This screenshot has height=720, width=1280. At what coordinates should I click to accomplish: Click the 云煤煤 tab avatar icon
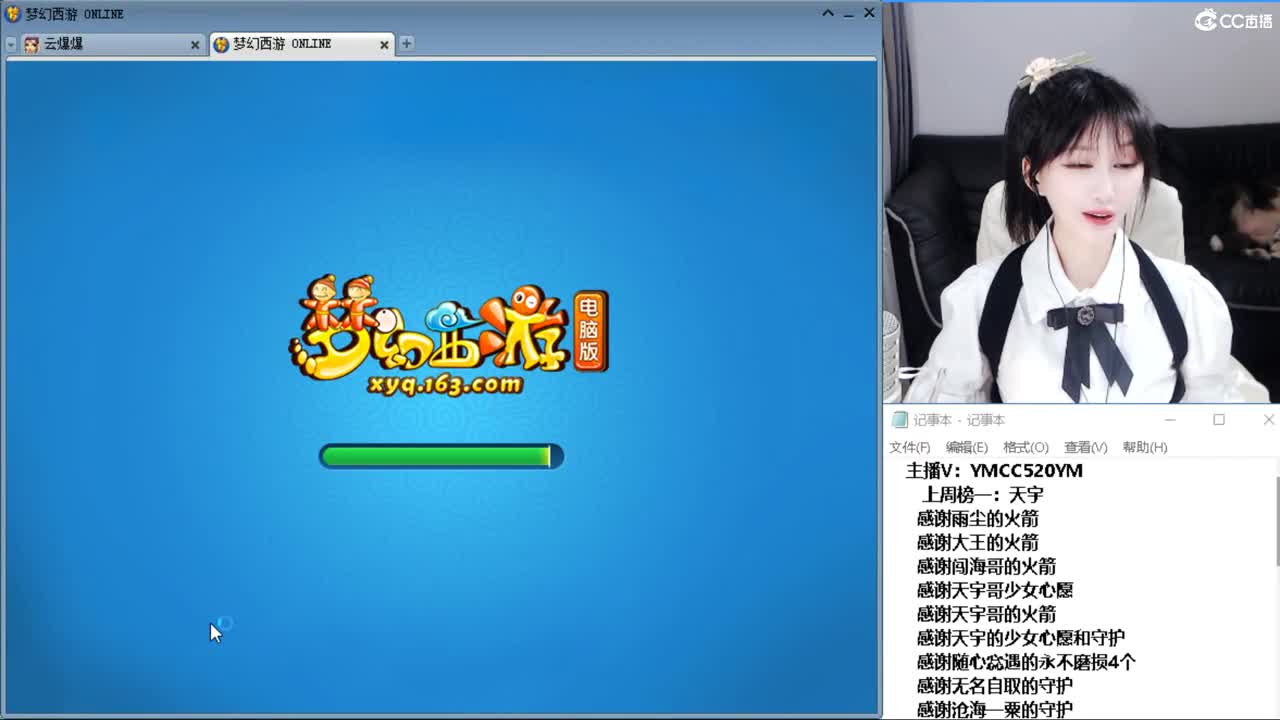tap(32, 44)
